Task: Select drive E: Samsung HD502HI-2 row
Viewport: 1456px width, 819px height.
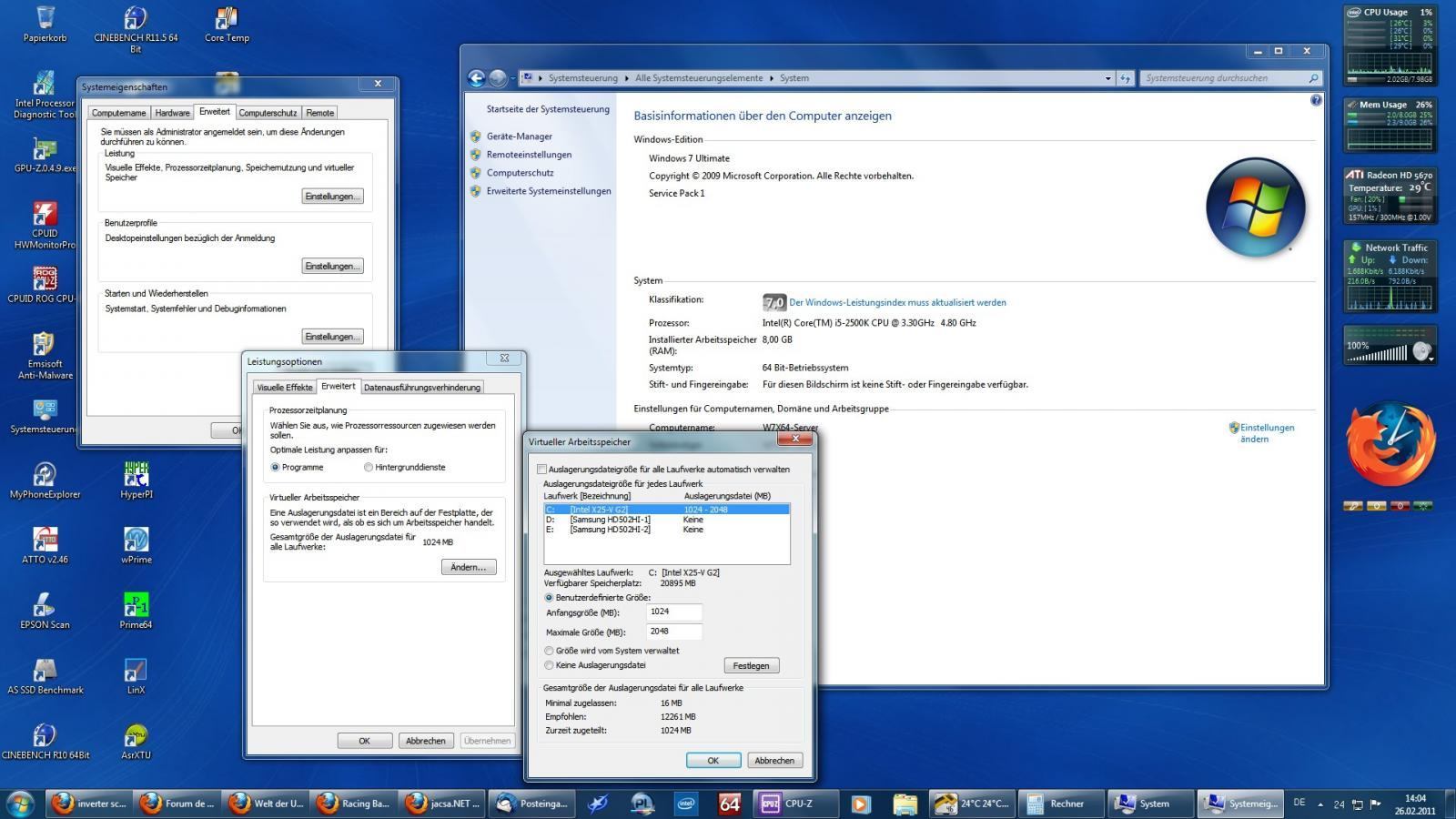Action: coord(666,530)
